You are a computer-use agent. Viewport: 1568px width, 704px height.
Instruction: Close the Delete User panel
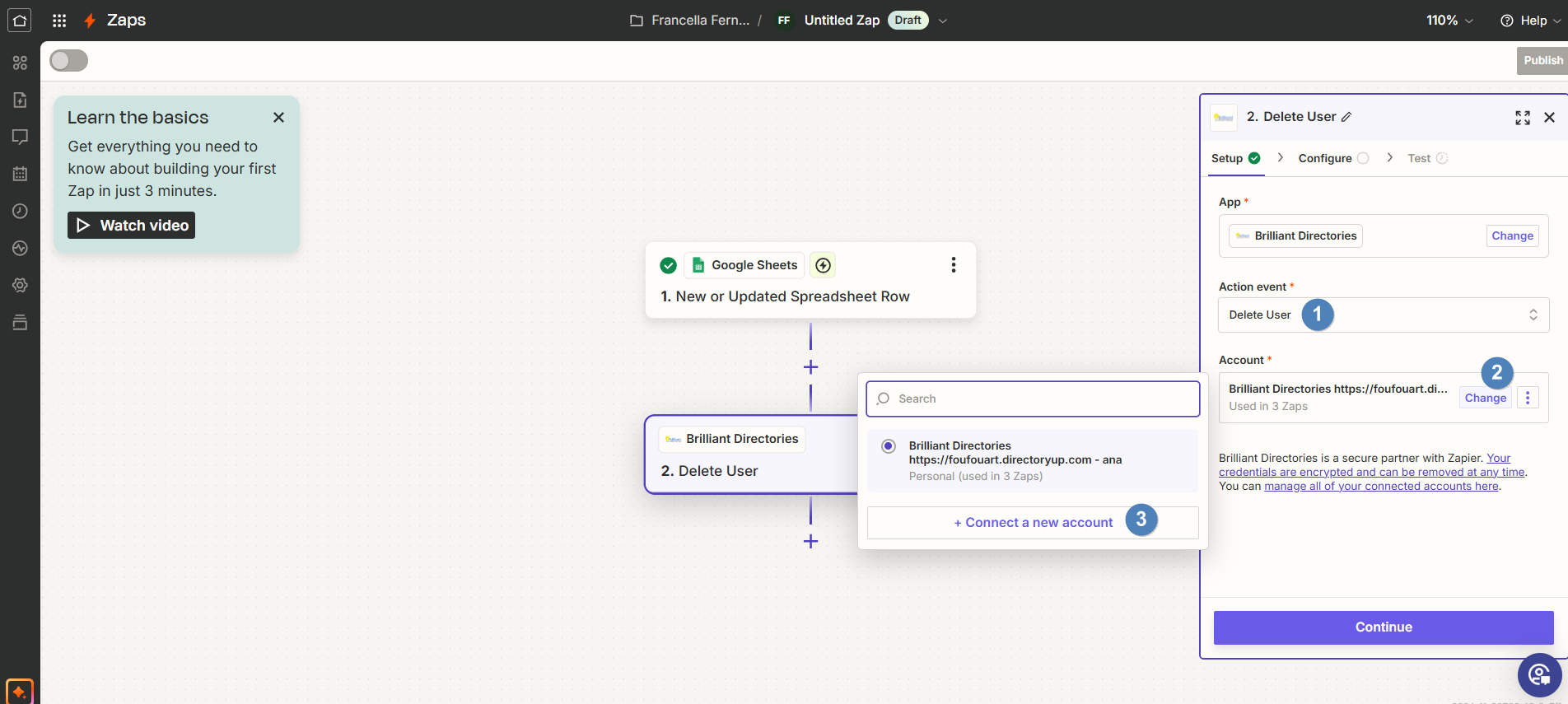click(1549, 118)
